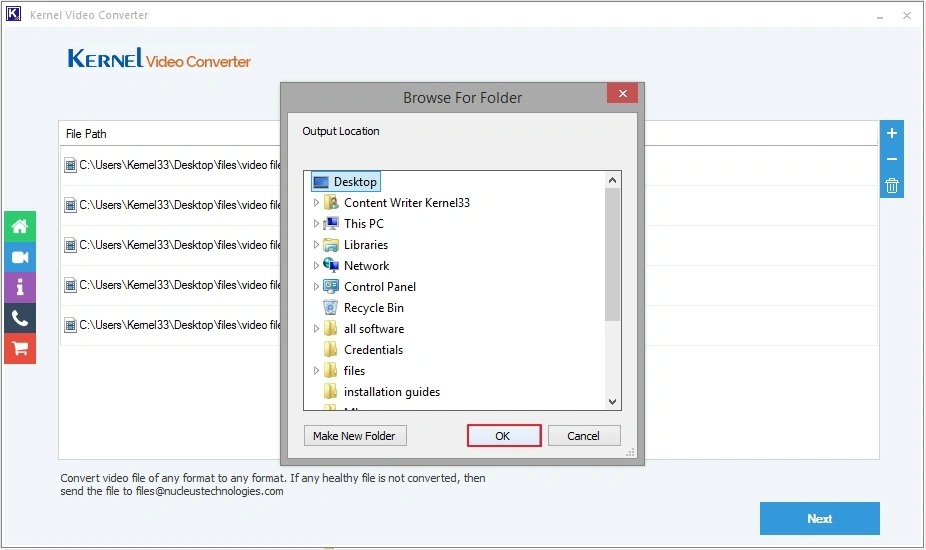Open the video camera sidebar icon
The width and height of the screenshot is (926, 550).
point(19,257)
